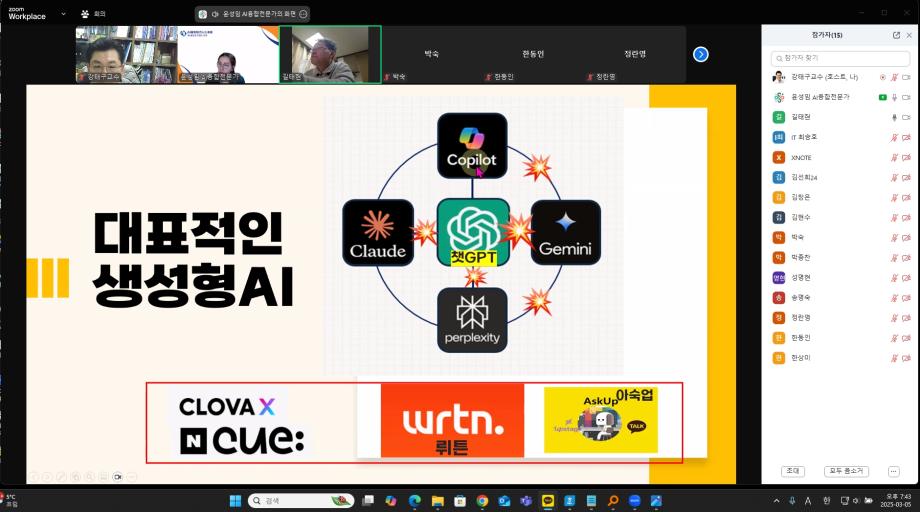
Task: Toggle video icon for IT 최승호
Action: click(x=906, y=138)
